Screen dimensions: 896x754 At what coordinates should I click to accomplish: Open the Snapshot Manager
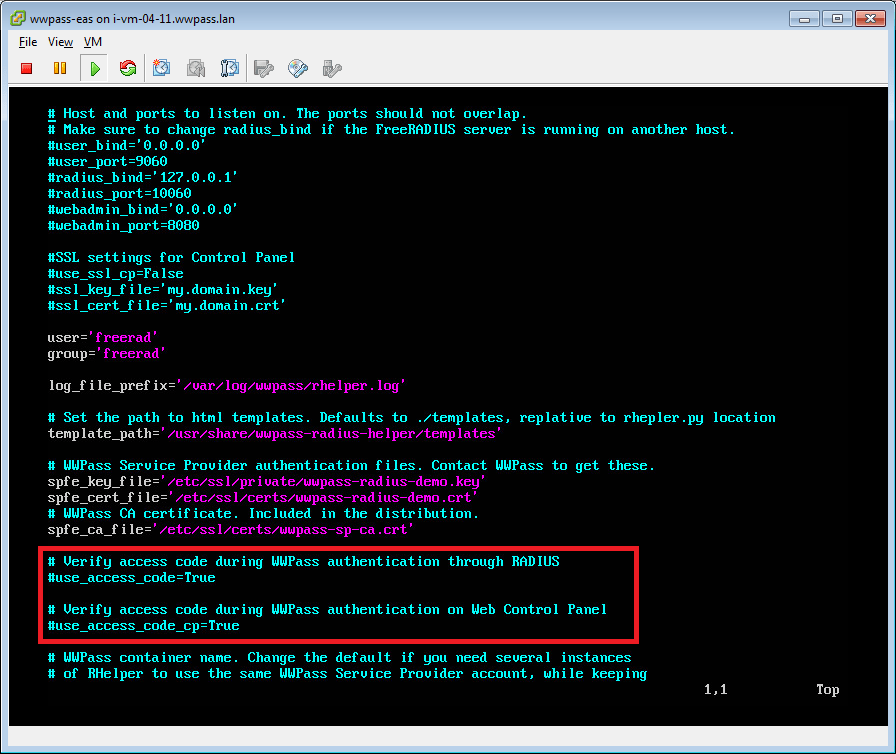[x=229, y=68]
